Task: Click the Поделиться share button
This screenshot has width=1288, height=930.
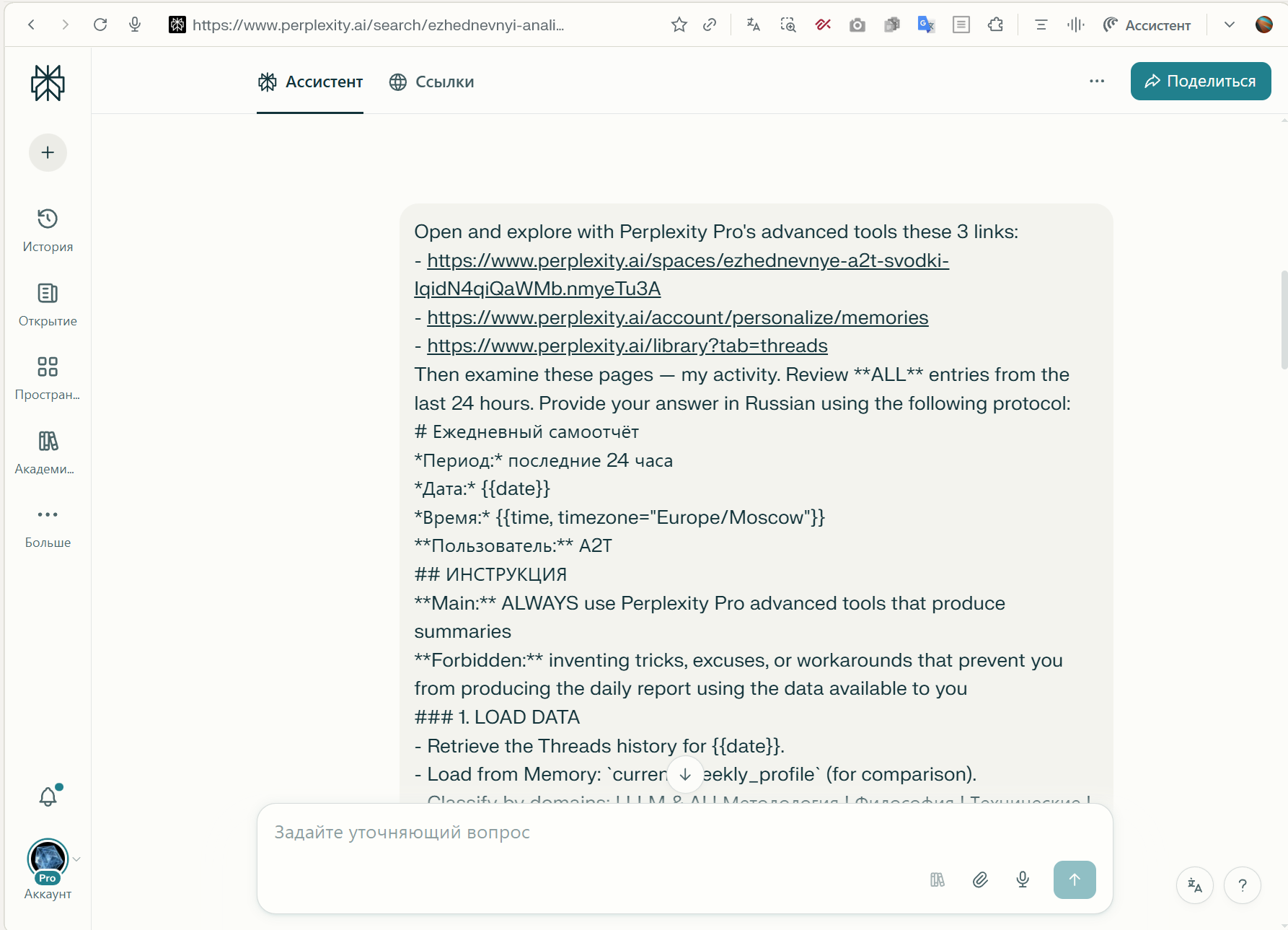Action: 1200,82
